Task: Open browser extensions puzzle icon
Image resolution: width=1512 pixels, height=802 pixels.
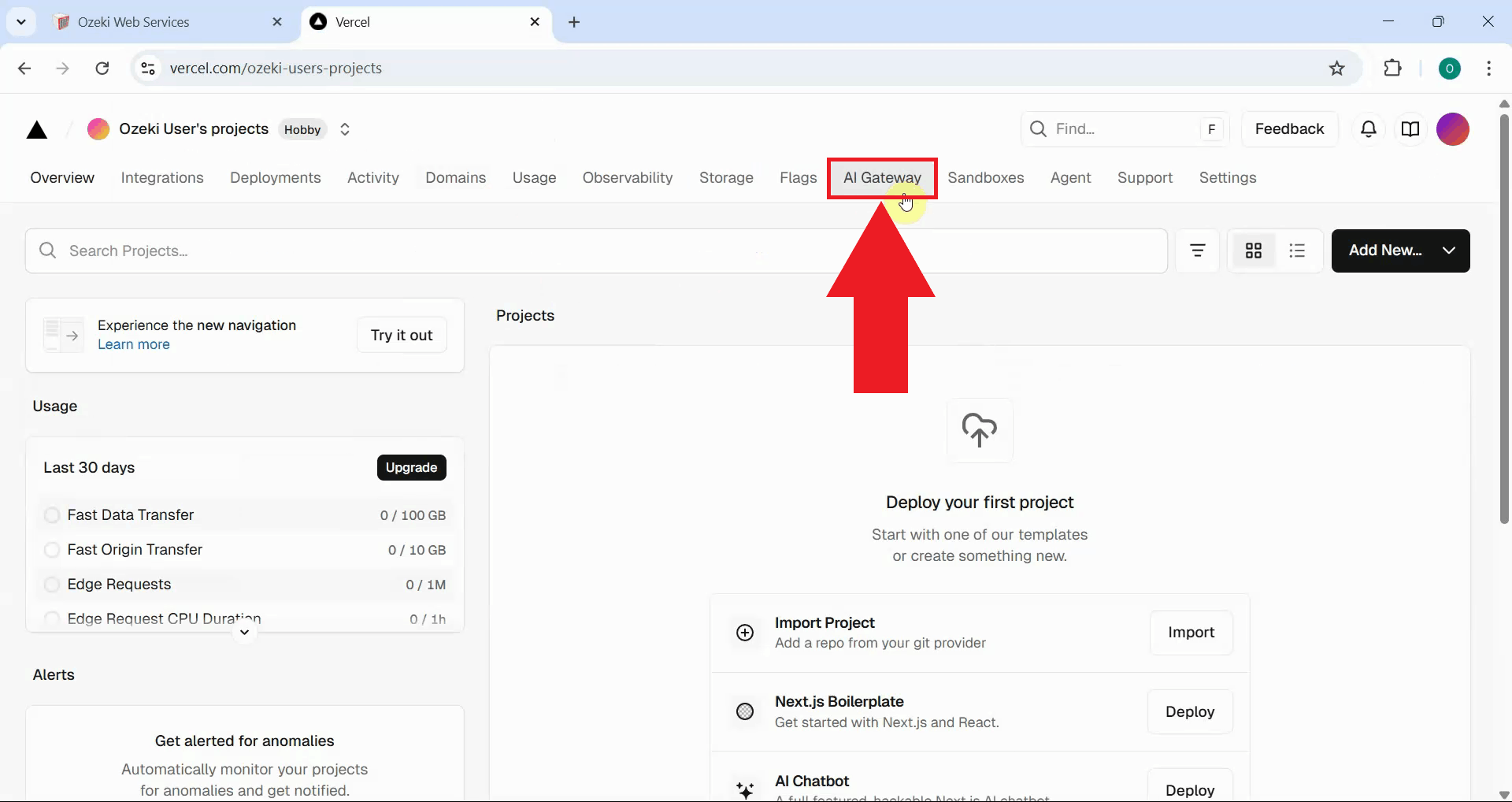Action: (x=1392, y=69)
